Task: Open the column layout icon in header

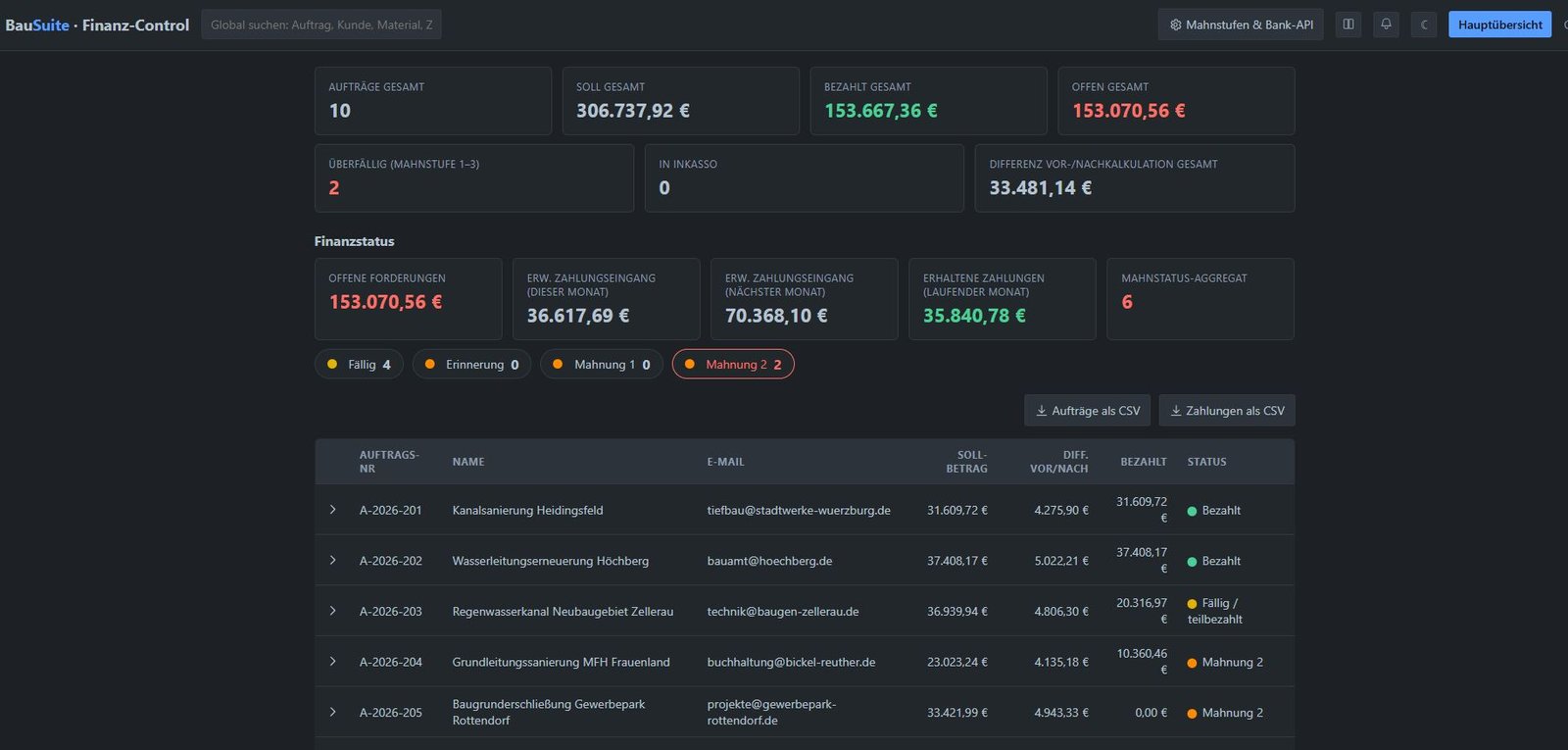Action: pos(1348,25)
